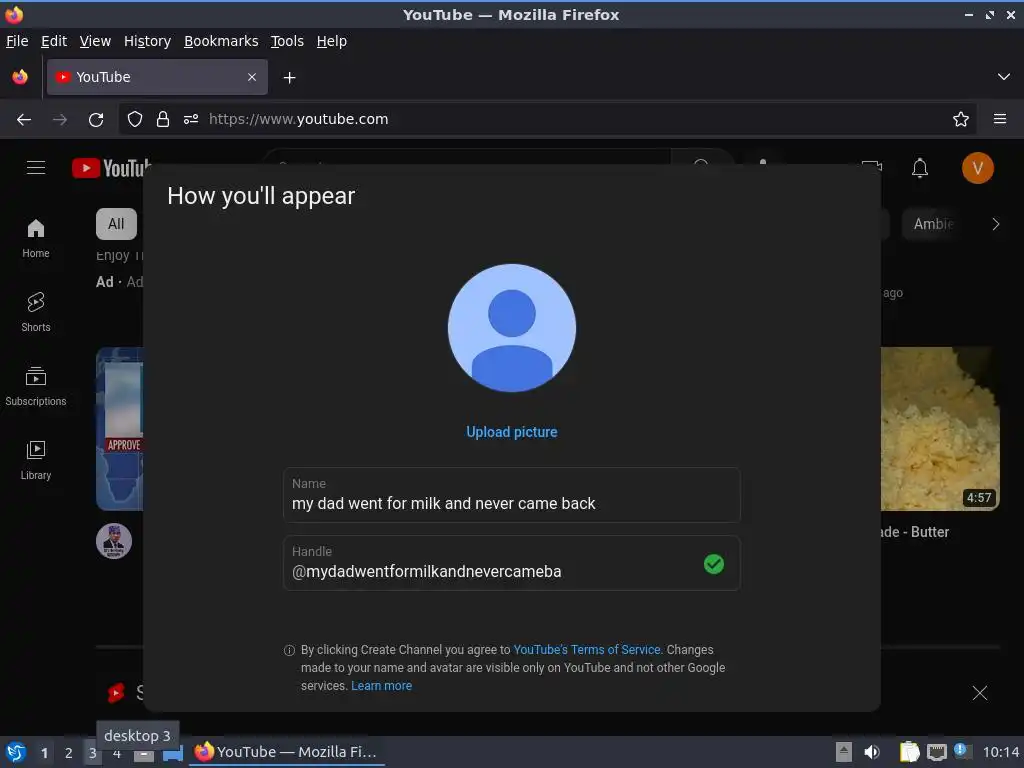Image resolution: width=1024 pixels, height=768 pixels.
Task: Click the taskbar clock showing 10:14
Action: click(x=1000, y=752)
